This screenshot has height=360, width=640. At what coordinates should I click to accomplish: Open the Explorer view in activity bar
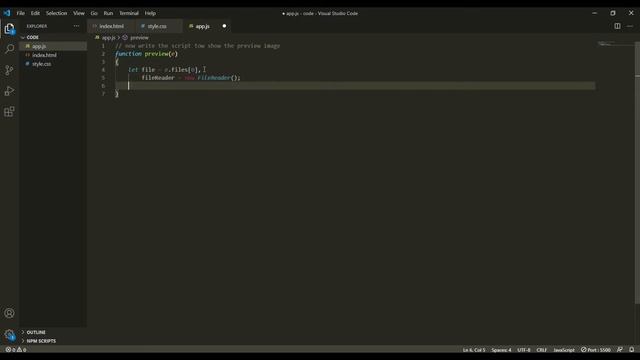pyautogui.click(x=9, y=29)
